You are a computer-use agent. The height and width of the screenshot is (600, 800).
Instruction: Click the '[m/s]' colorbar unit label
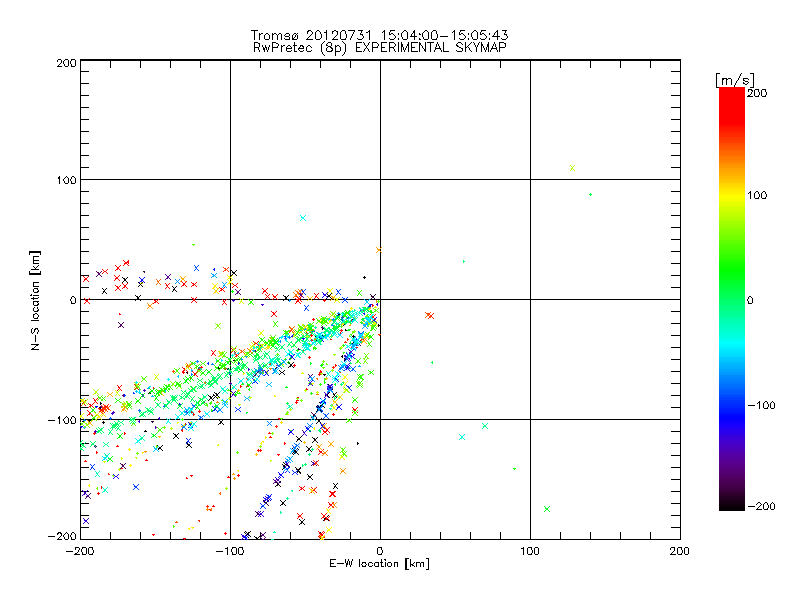pos(735,80)
